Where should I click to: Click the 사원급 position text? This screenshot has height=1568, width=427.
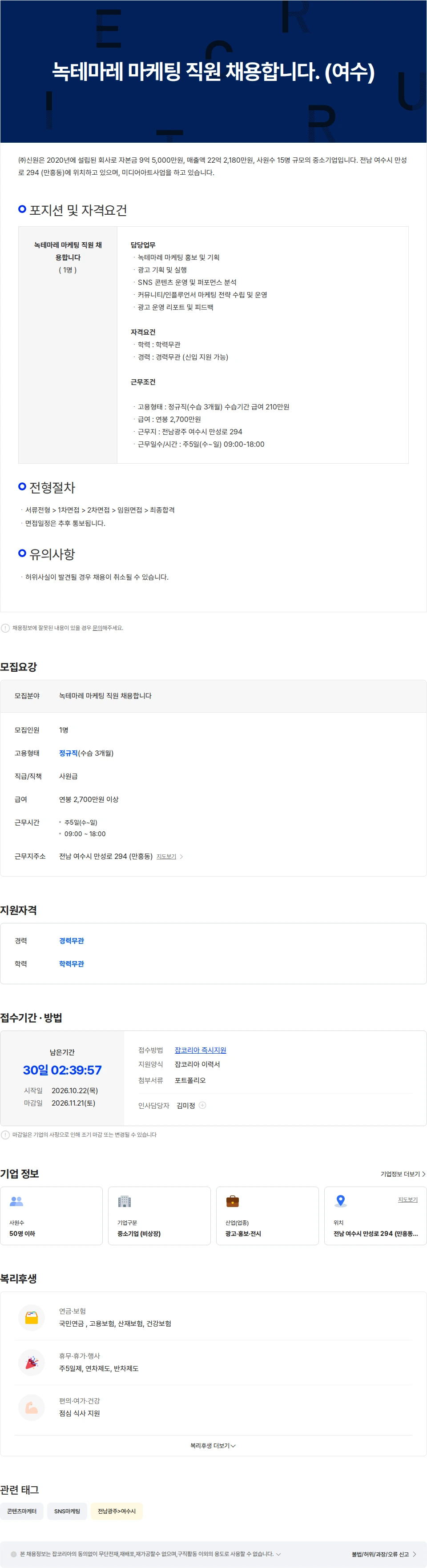point(68,776)
